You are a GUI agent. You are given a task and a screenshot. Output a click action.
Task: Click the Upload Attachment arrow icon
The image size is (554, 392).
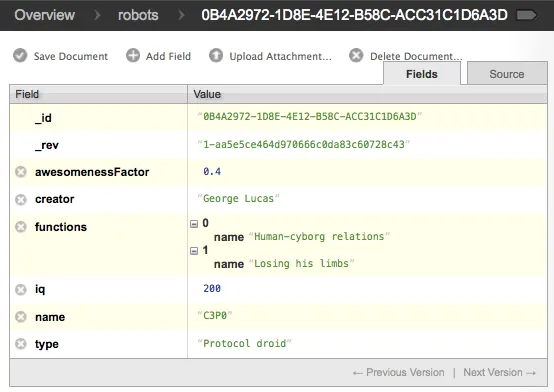[x=216, y=55]
